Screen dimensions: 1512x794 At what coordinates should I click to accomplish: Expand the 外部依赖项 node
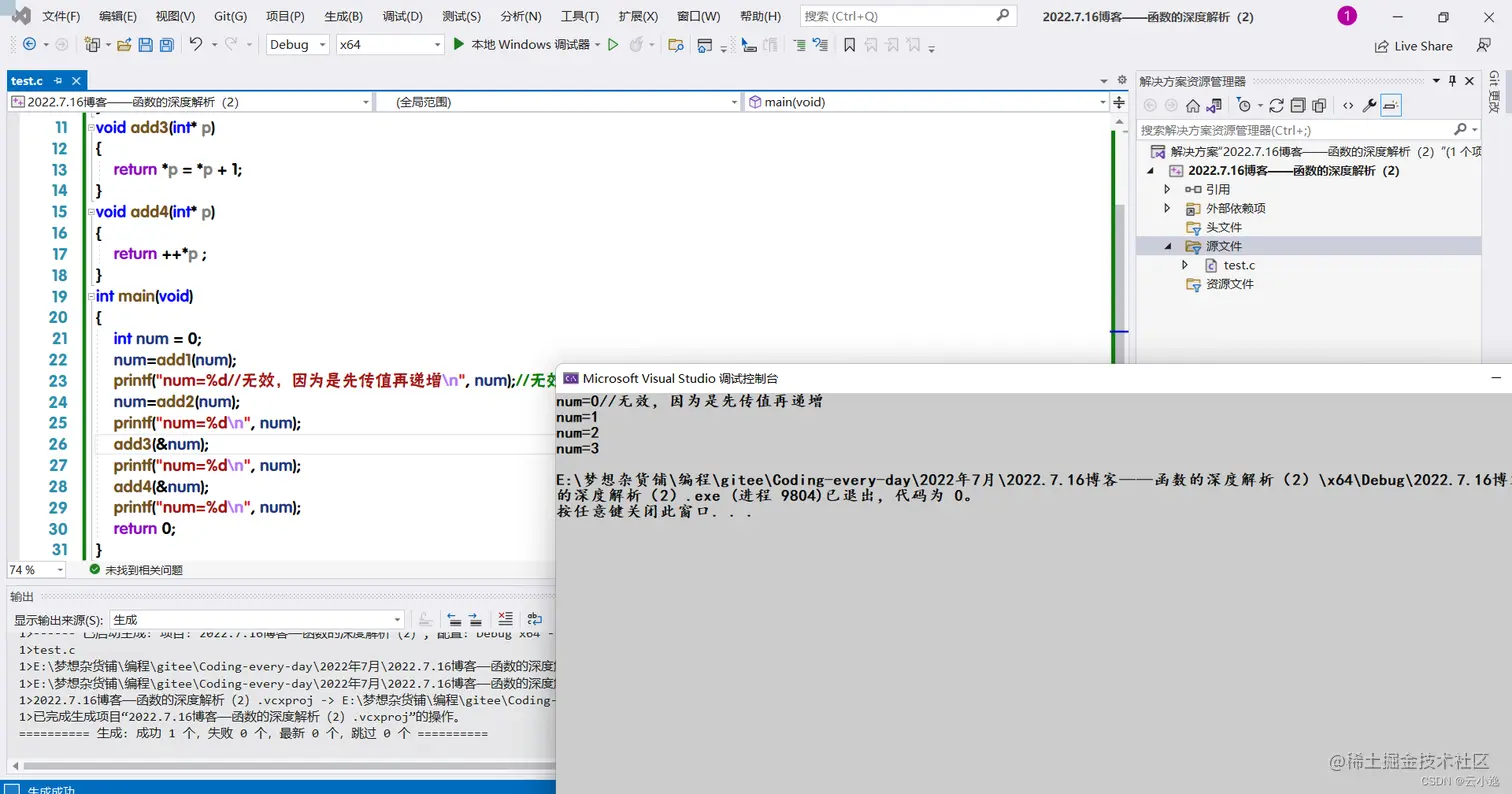[x=1166, y=208]
